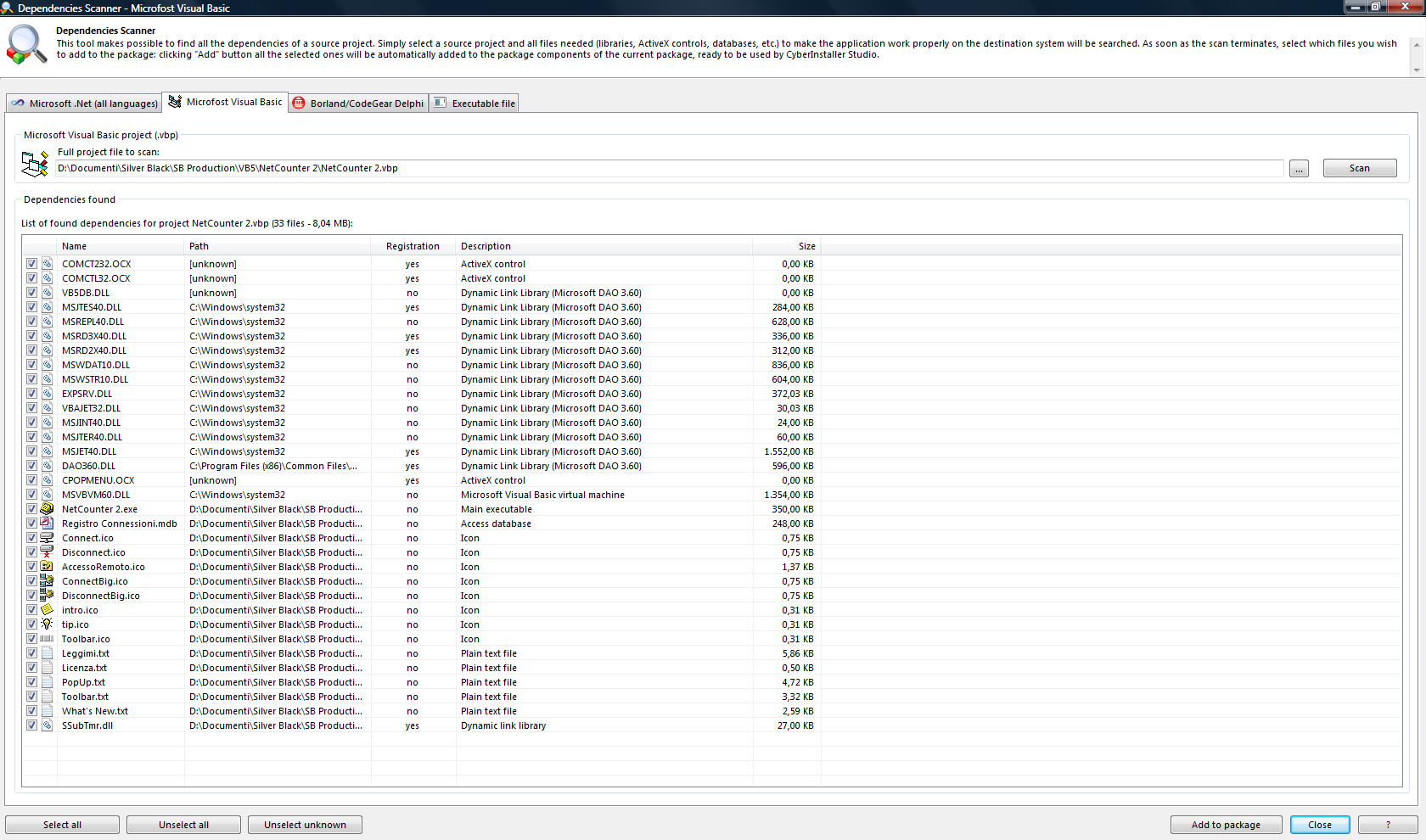Click the DAO360.DLL component icon
Viewport: 1426px width, 840px height.
[47, 466]
